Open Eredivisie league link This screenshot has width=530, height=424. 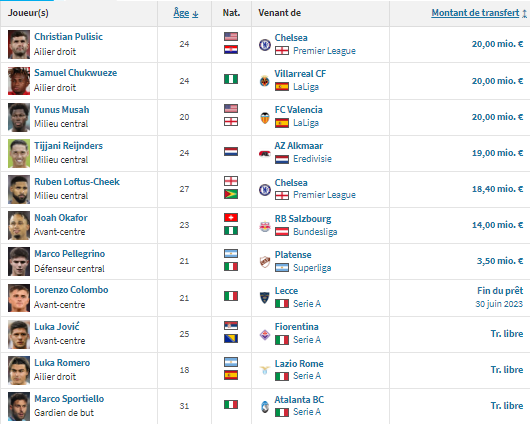[x=312, y=159]
